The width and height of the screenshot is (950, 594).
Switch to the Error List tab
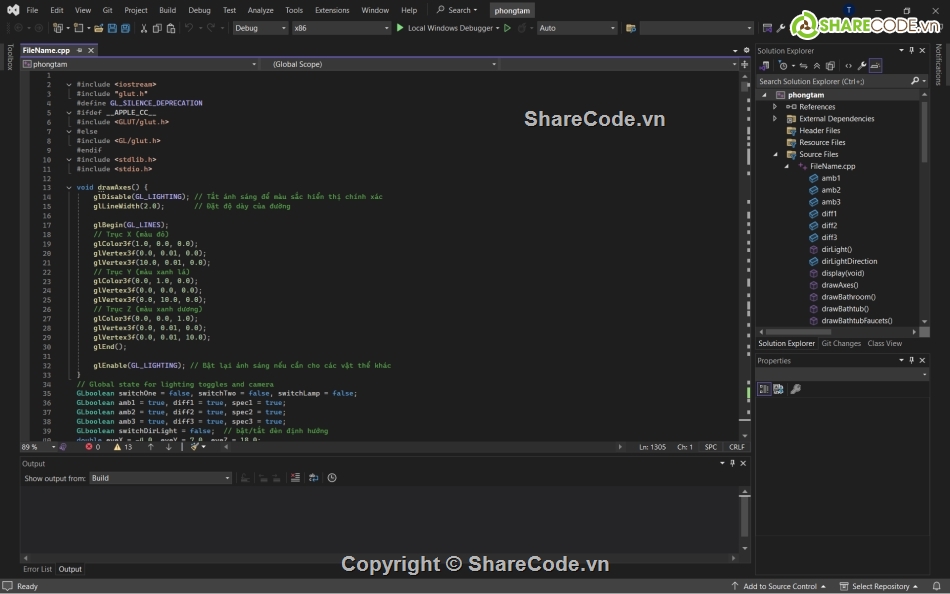click(38, 569)
